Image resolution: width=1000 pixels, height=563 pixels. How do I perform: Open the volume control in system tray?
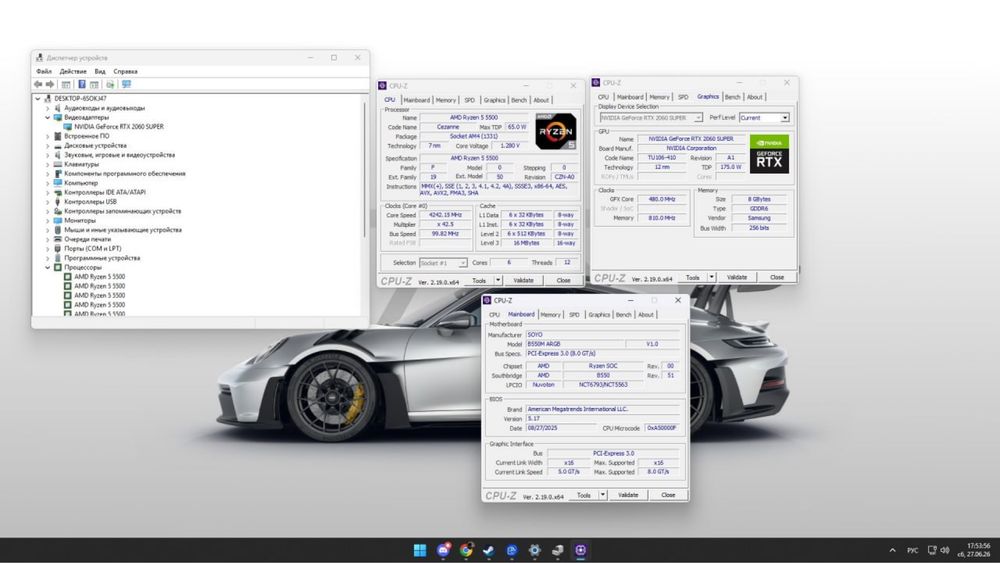[x=945, y=550]
